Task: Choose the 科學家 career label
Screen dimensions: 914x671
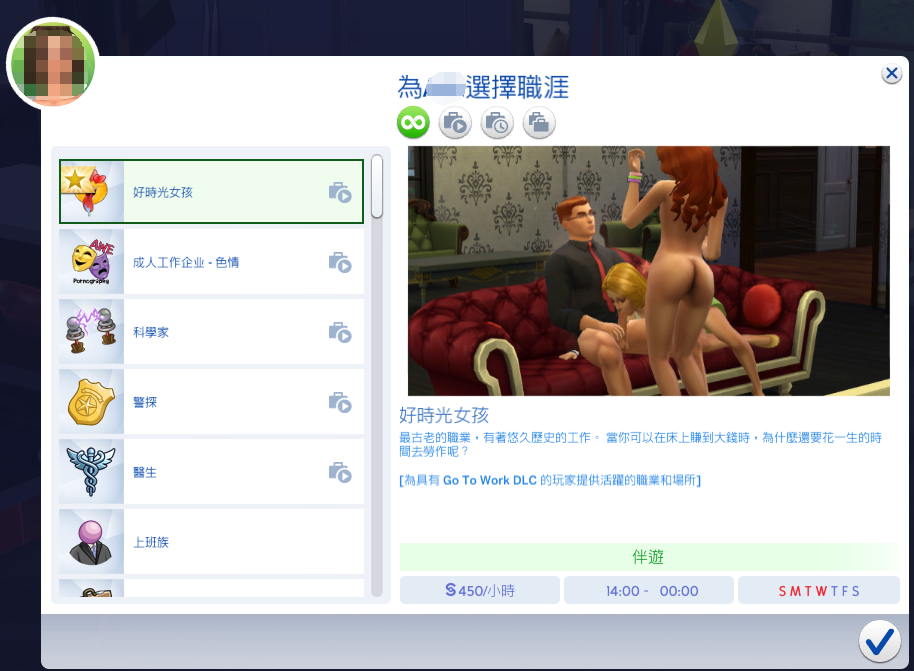Action: 150,332
